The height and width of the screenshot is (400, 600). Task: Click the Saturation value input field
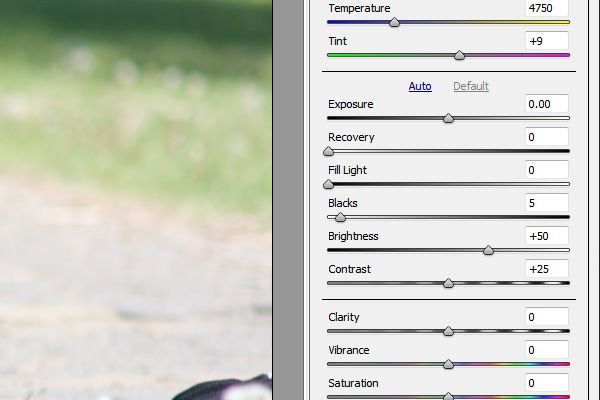546,382
